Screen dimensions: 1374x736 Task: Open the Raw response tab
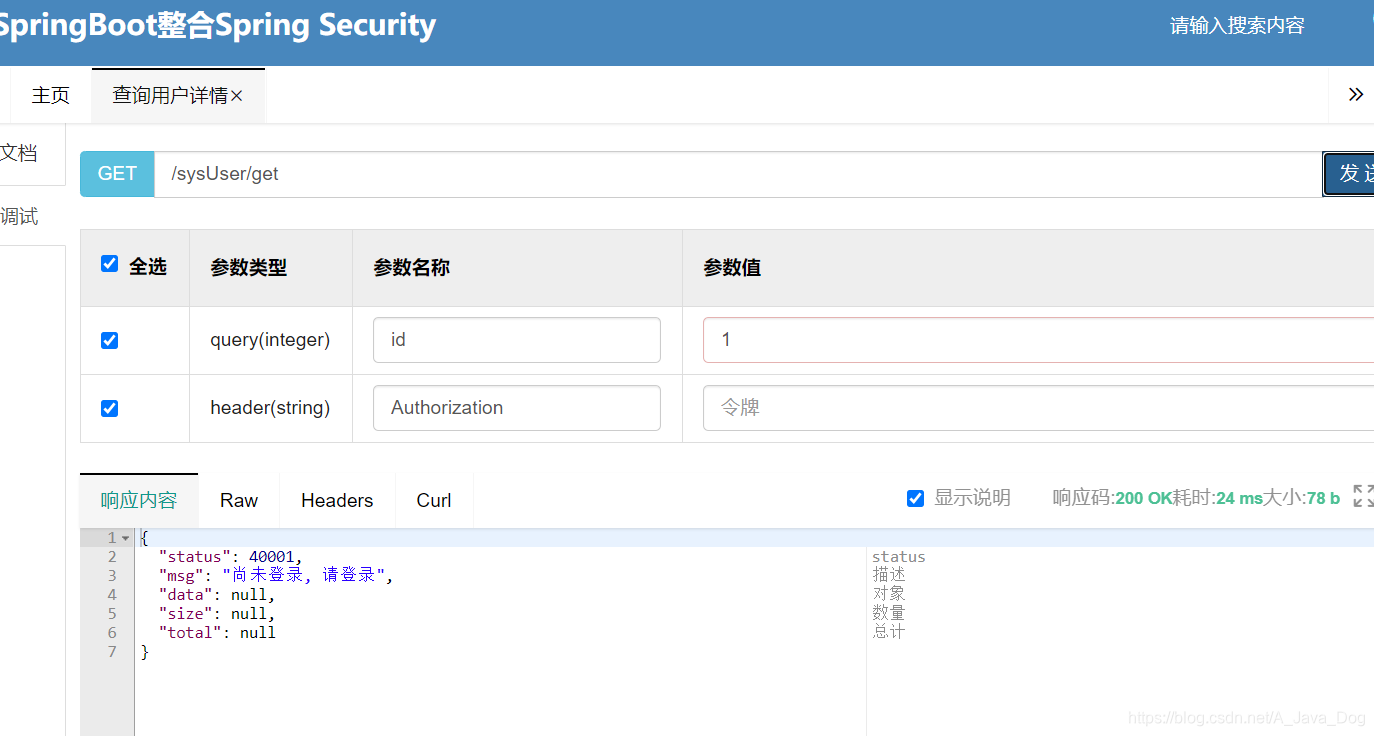[239, 500]
